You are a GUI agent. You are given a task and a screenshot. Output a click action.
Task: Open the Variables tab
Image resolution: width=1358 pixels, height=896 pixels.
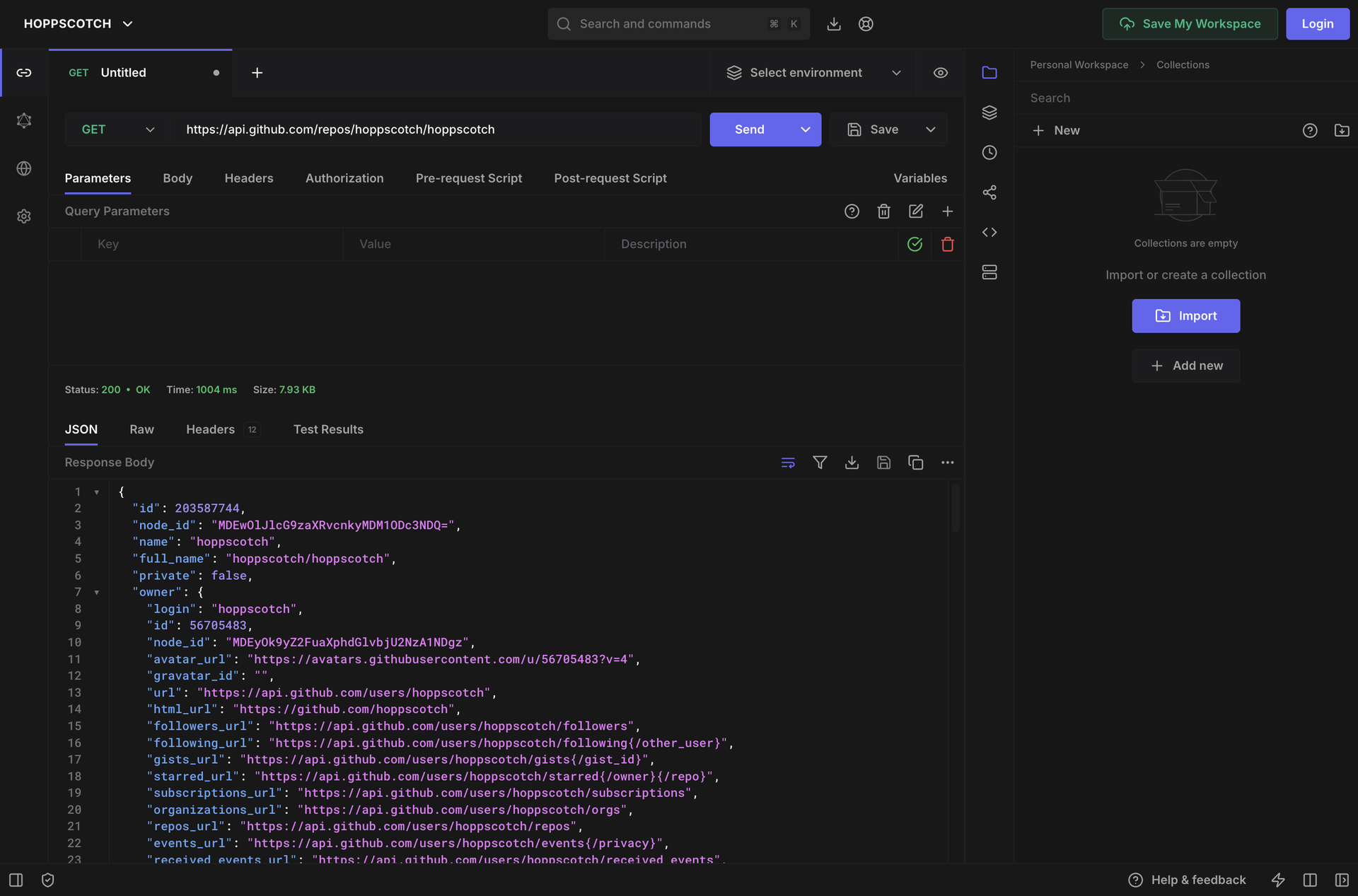click(x=920, y=178)
